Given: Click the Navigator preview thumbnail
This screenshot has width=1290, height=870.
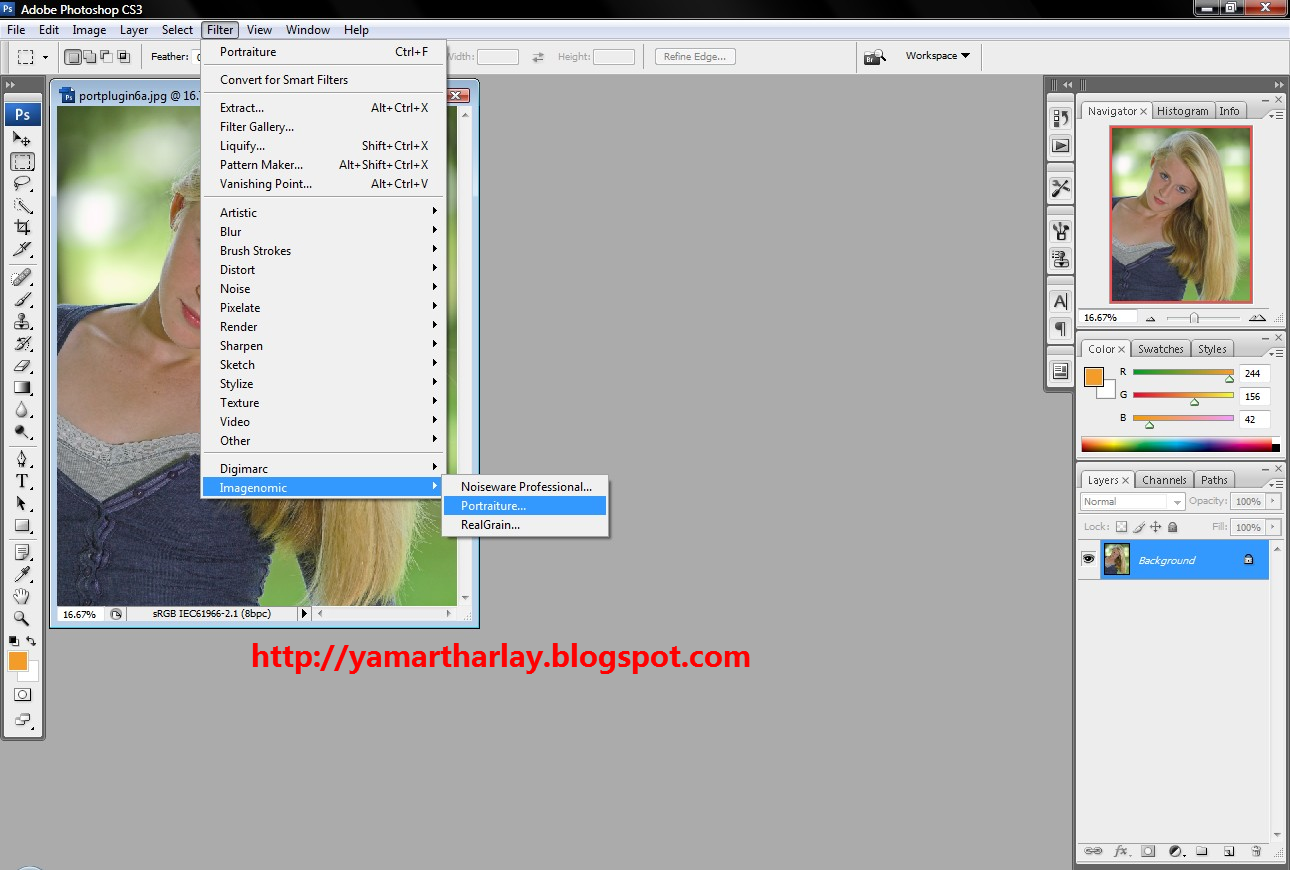Looking at the screenshot, I should 1180,214.
